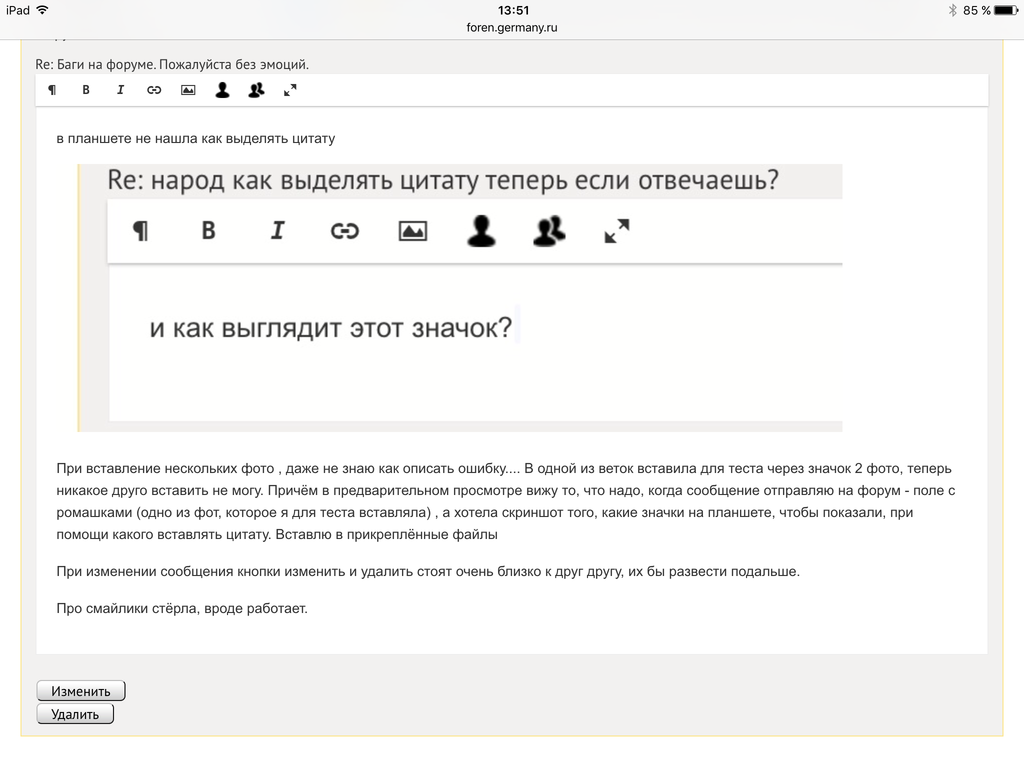Place cursor in line 'в планшете не нашла'
The image size is (1024, 768).
(x=195, y=138)
